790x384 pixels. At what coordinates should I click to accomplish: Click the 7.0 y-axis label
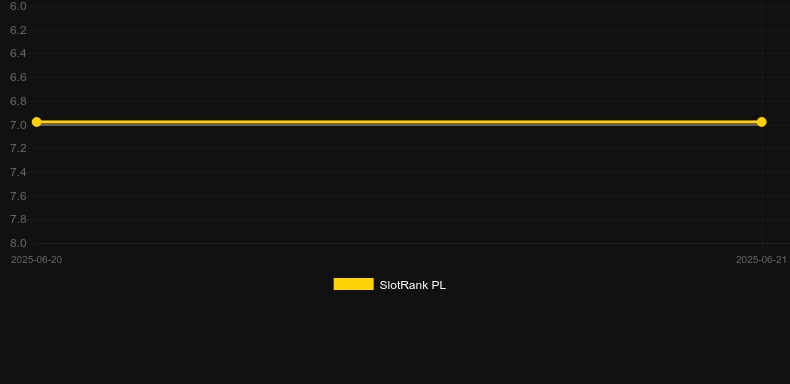pos(18,125)
